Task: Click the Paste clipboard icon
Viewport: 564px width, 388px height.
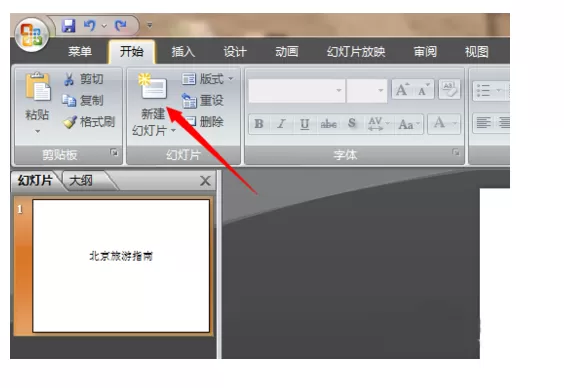Action: pyautogui.click(x=37, y=86)
